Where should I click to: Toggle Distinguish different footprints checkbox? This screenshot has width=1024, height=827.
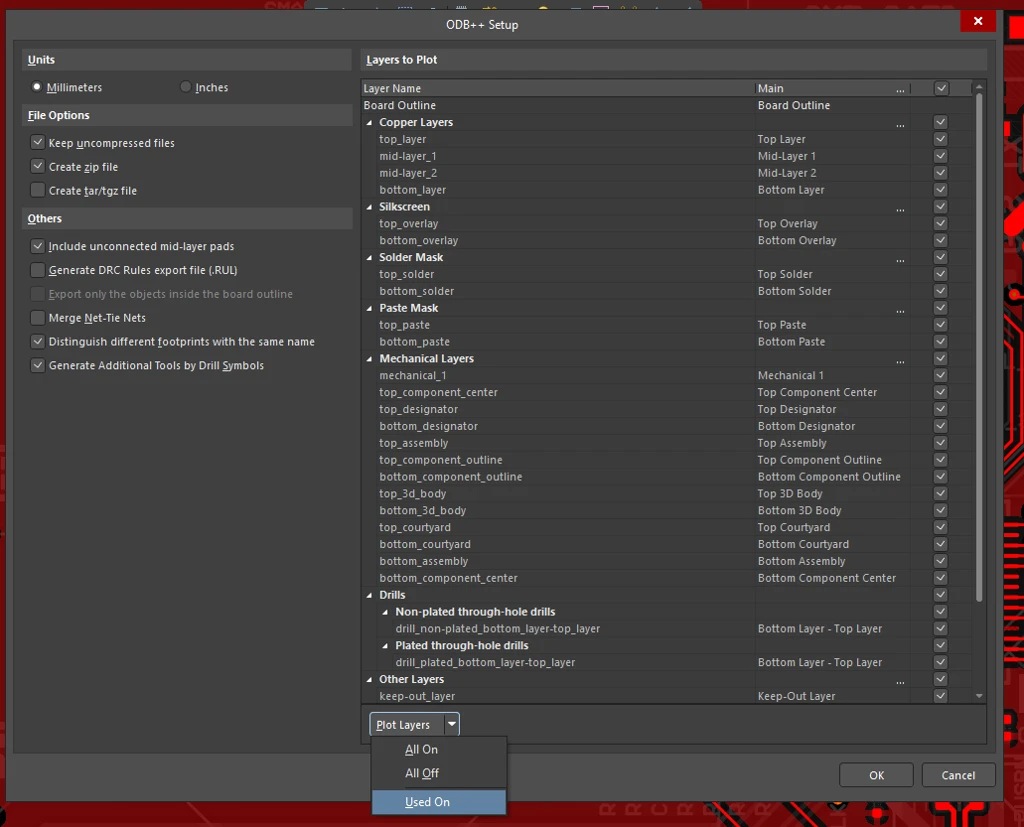[x=38, y=342]
